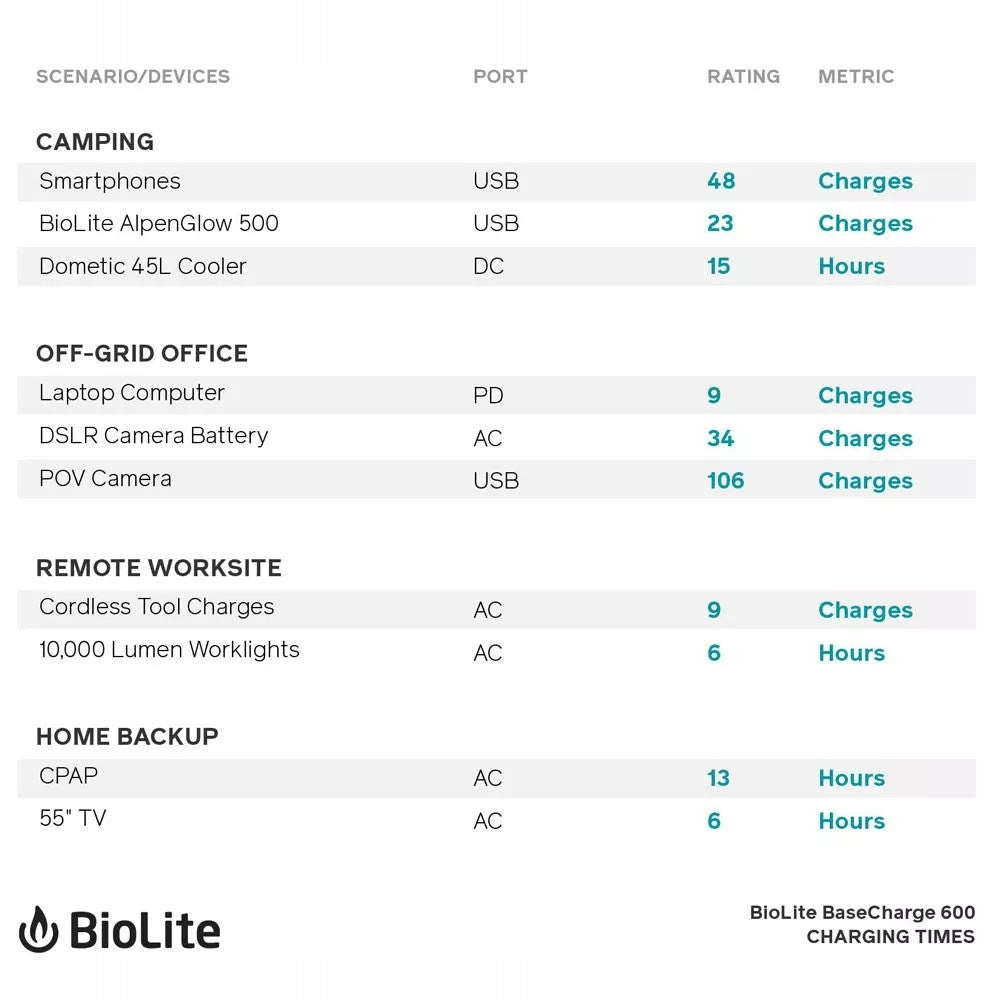The image size is (1000, 1000).
Task: Select the Dometic 45L Cooler row
Action: (x=143, y=266)
